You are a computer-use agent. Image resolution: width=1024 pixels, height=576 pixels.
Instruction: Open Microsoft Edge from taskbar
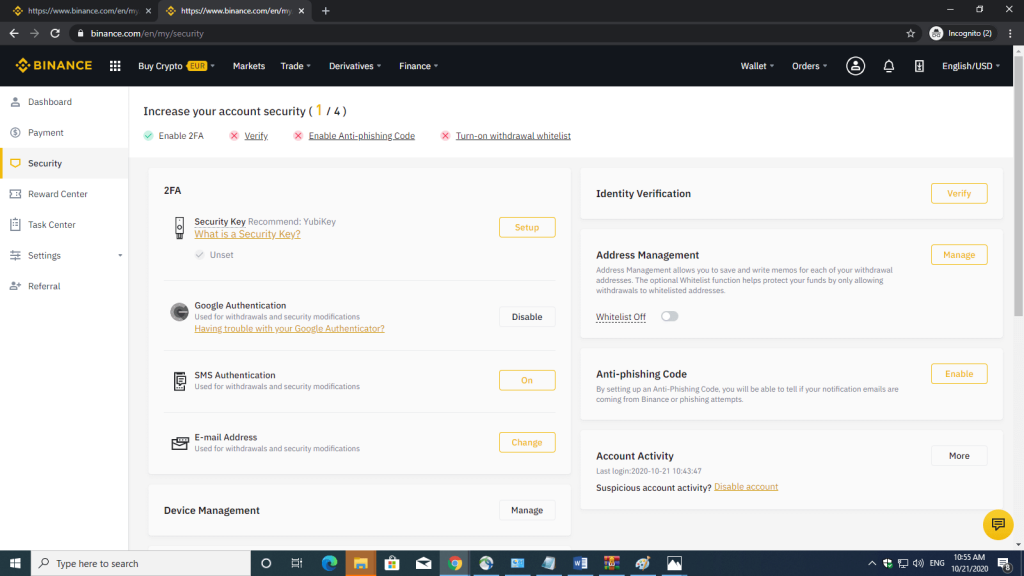[x=329, y=563]
